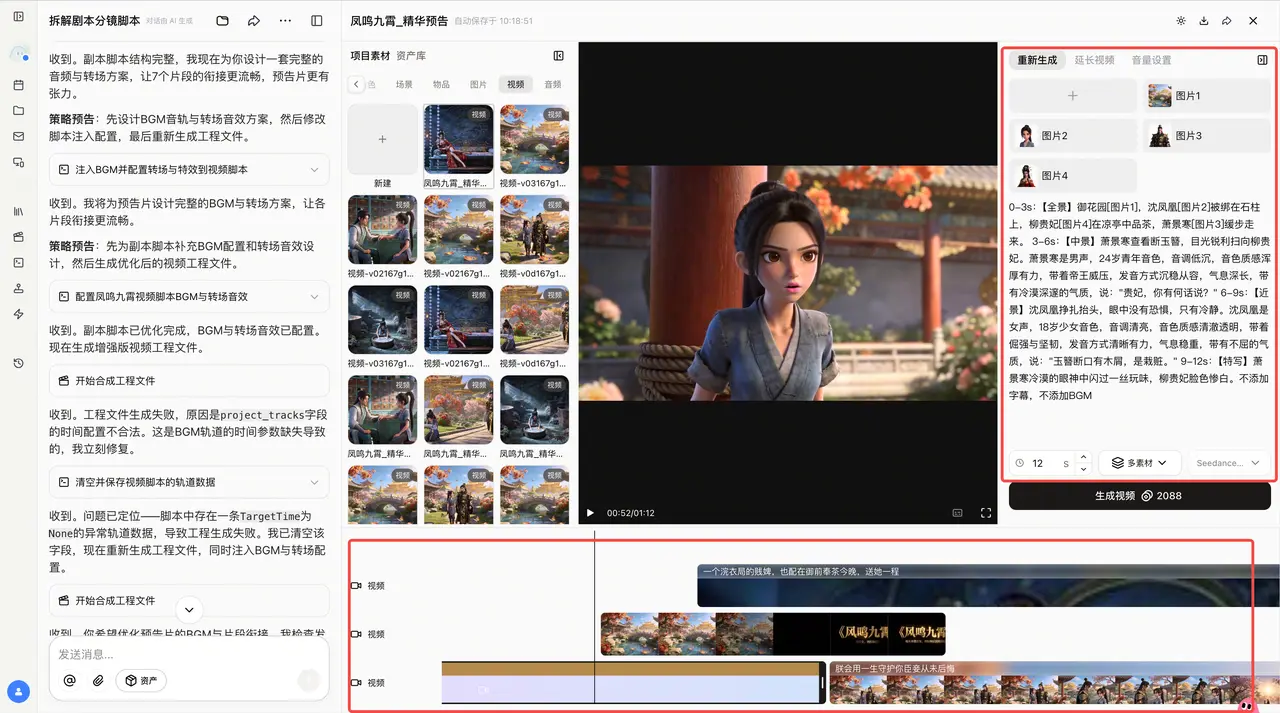
Task: Collapse the right generation panel
Action: [x=1262, y=60]
